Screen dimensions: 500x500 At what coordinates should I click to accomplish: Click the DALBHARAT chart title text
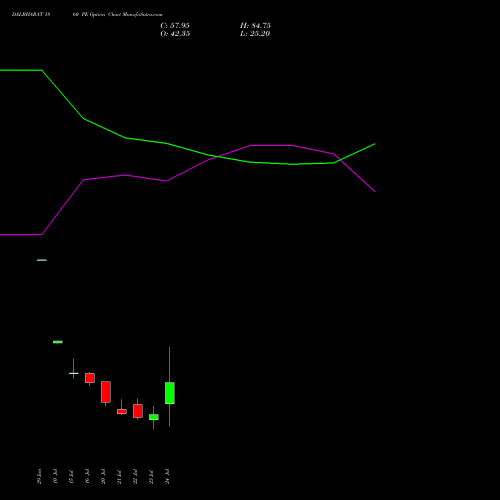(87, 15)
